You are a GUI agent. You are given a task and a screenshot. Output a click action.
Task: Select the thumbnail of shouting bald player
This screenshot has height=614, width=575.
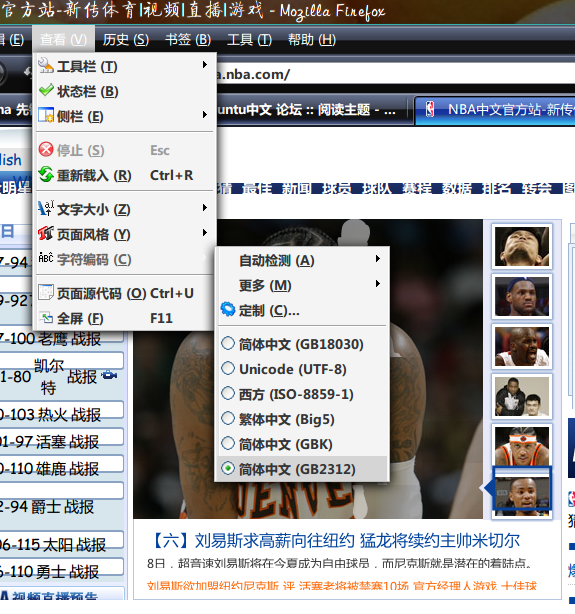coord(522,347)
